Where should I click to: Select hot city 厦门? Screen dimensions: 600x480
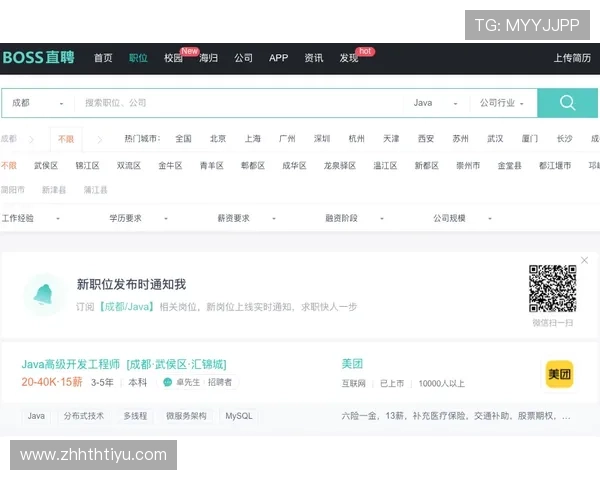[x=530, y=139]
